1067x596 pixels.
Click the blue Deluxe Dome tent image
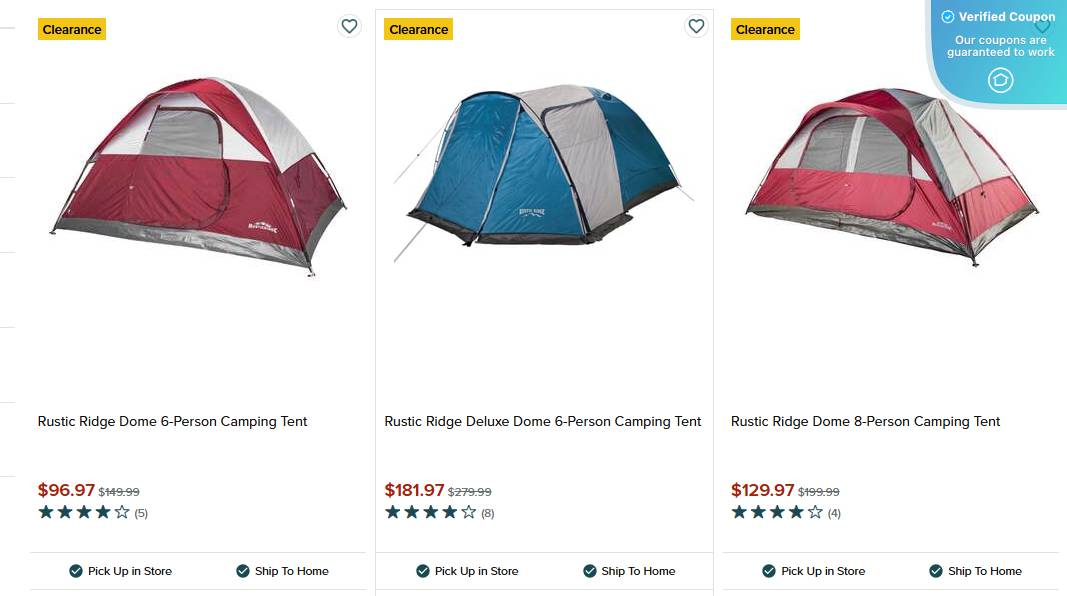point(543,166)
